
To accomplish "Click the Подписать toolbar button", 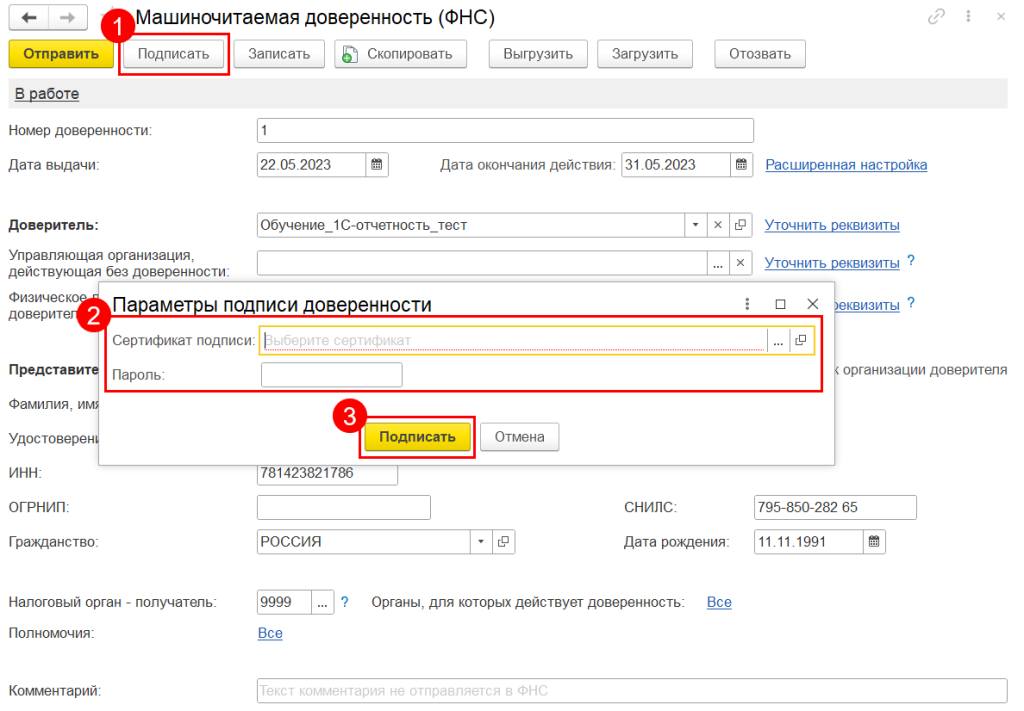I will [x=174, y=54].
